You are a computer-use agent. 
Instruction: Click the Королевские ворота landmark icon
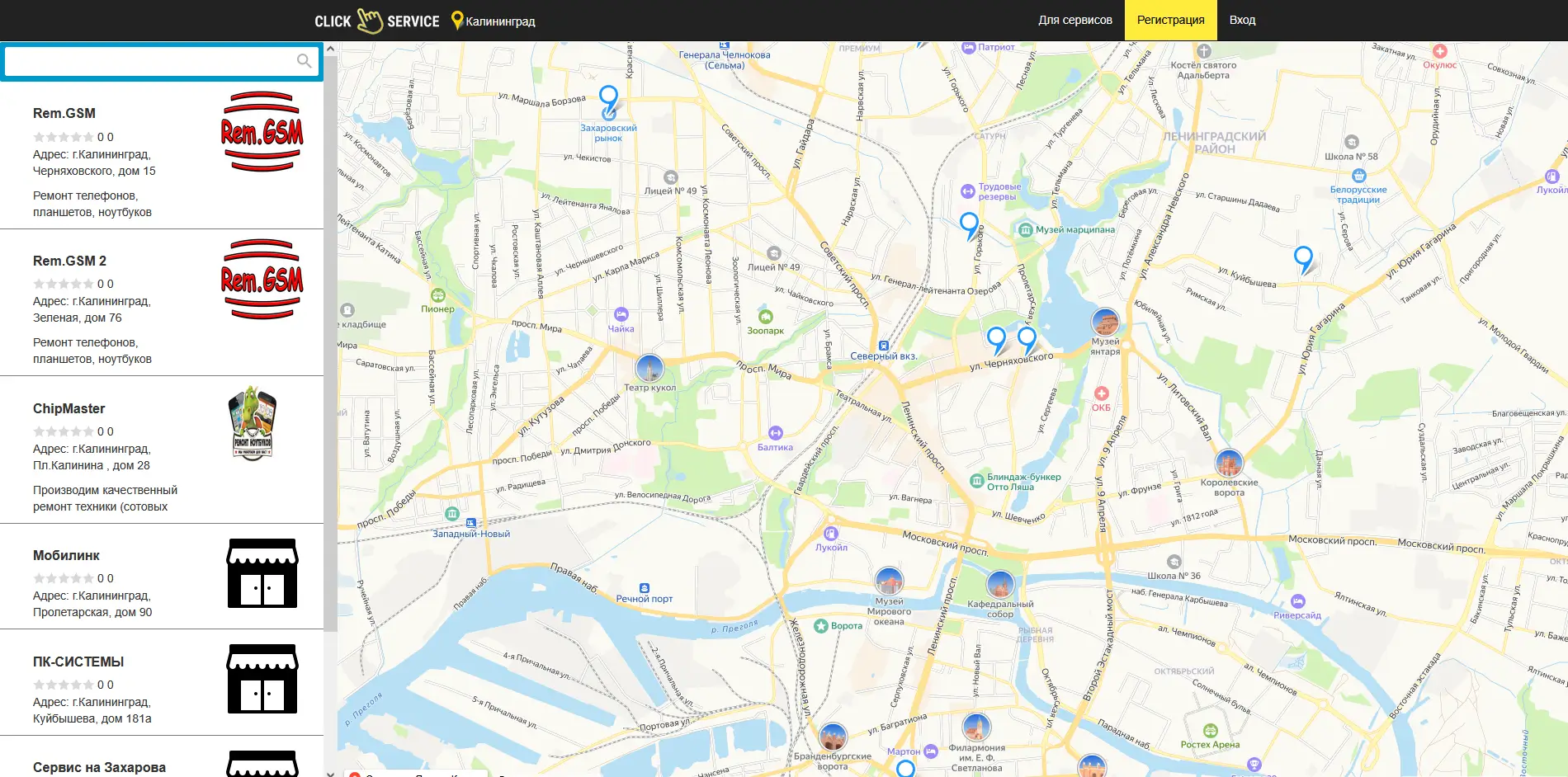[x=1229, y=464]
